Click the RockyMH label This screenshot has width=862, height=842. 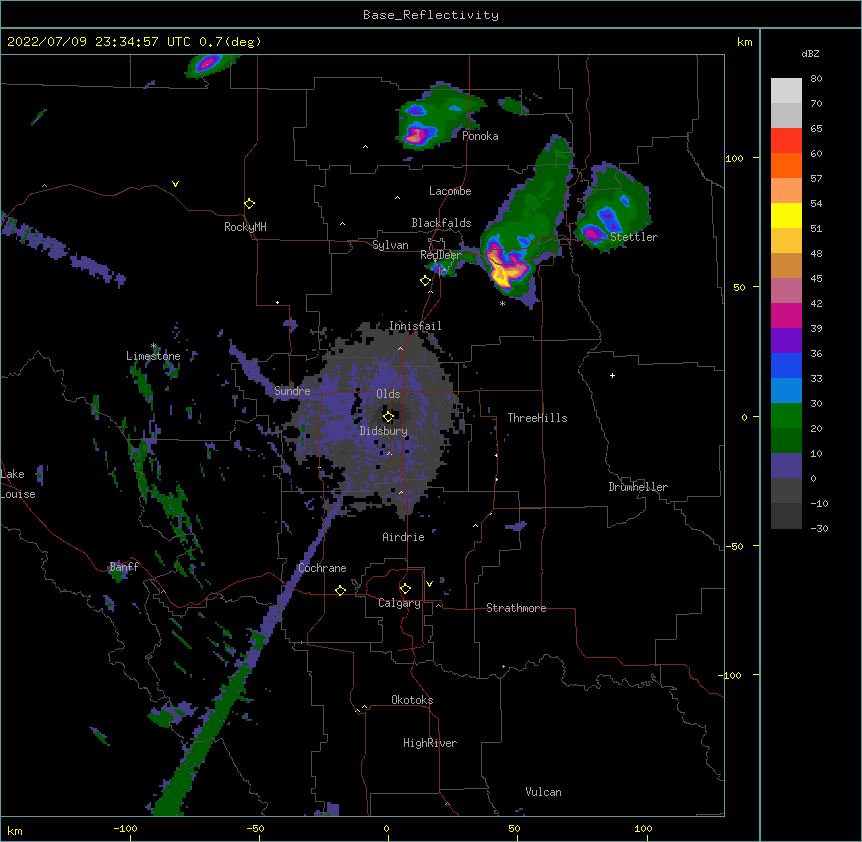tap(245, 227)
